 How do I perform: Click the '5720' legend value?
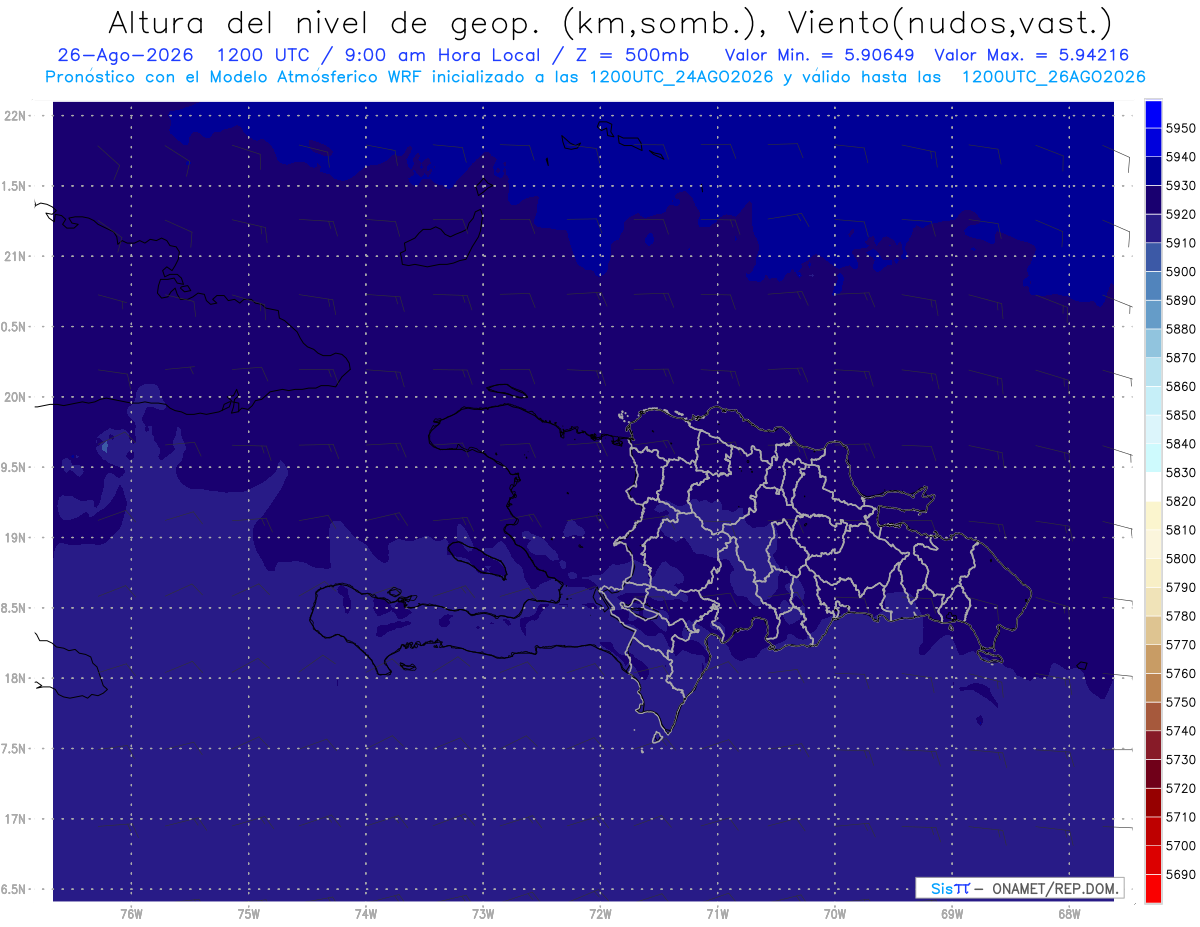[1181, 788]
